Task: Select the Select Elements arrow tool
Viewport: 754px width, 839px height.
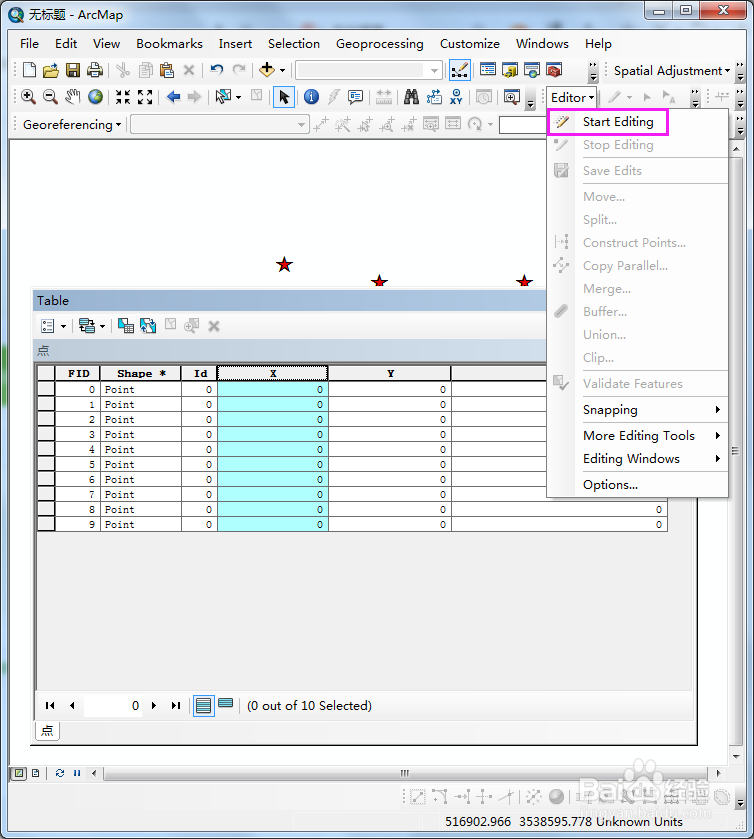Action: (284, 97)
